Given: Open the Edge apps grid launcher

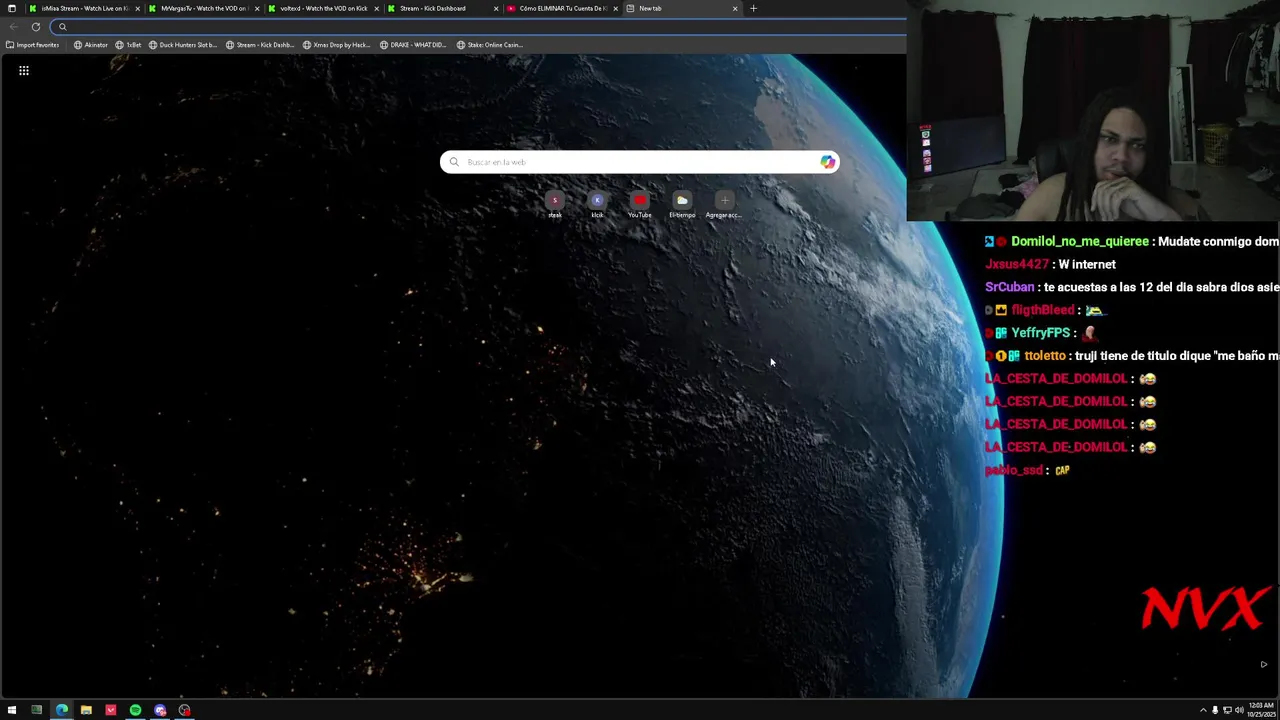Looking at the screenshot, I should 24,71.
